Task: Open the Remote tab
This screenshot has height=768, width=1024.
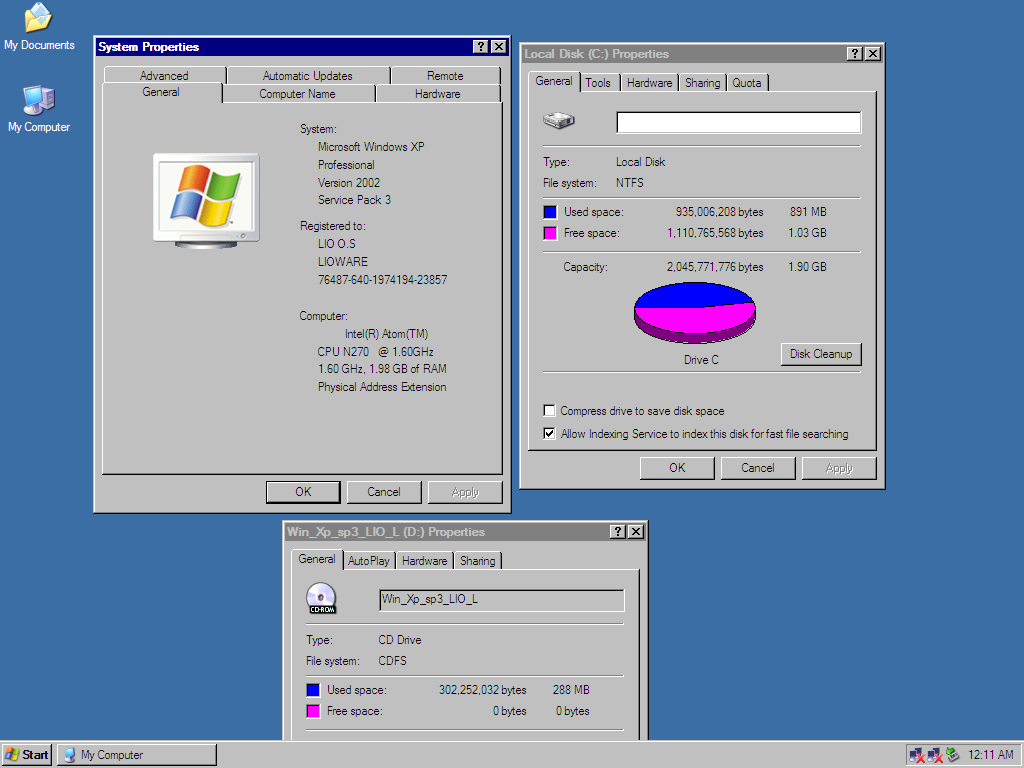Action: [x=445, y=76]
